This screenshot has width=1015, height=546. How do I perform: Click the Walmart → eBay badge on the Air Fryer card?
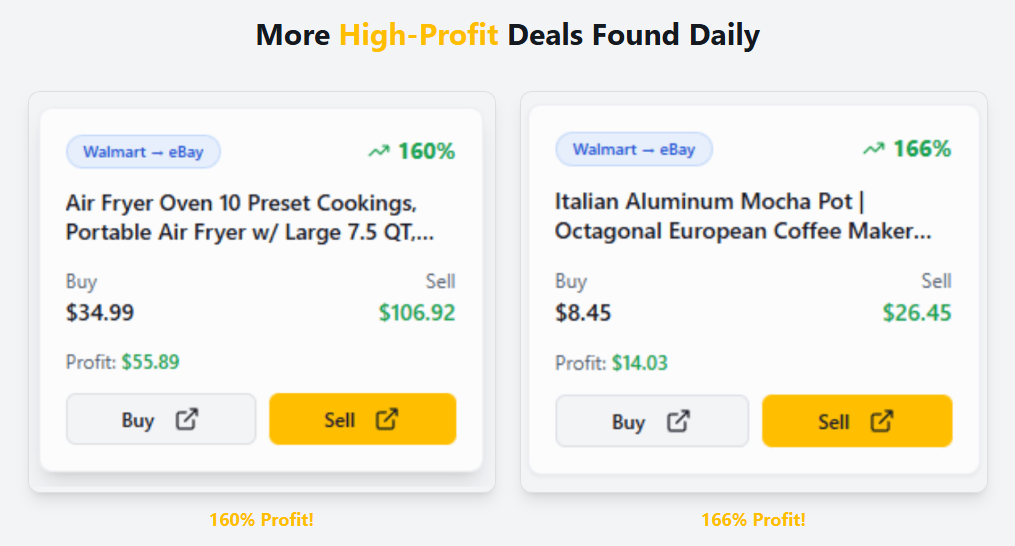coord(143,152)
